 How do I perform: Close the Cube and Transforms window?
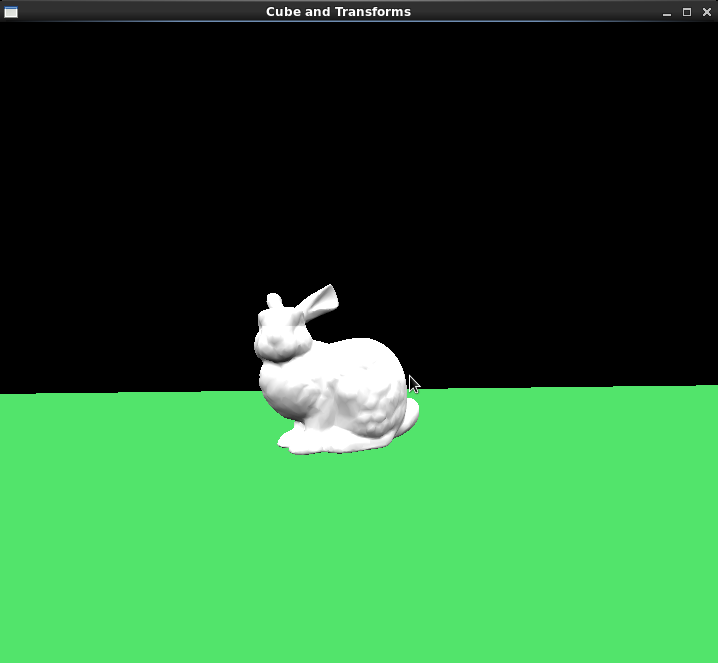coord(707,12)
